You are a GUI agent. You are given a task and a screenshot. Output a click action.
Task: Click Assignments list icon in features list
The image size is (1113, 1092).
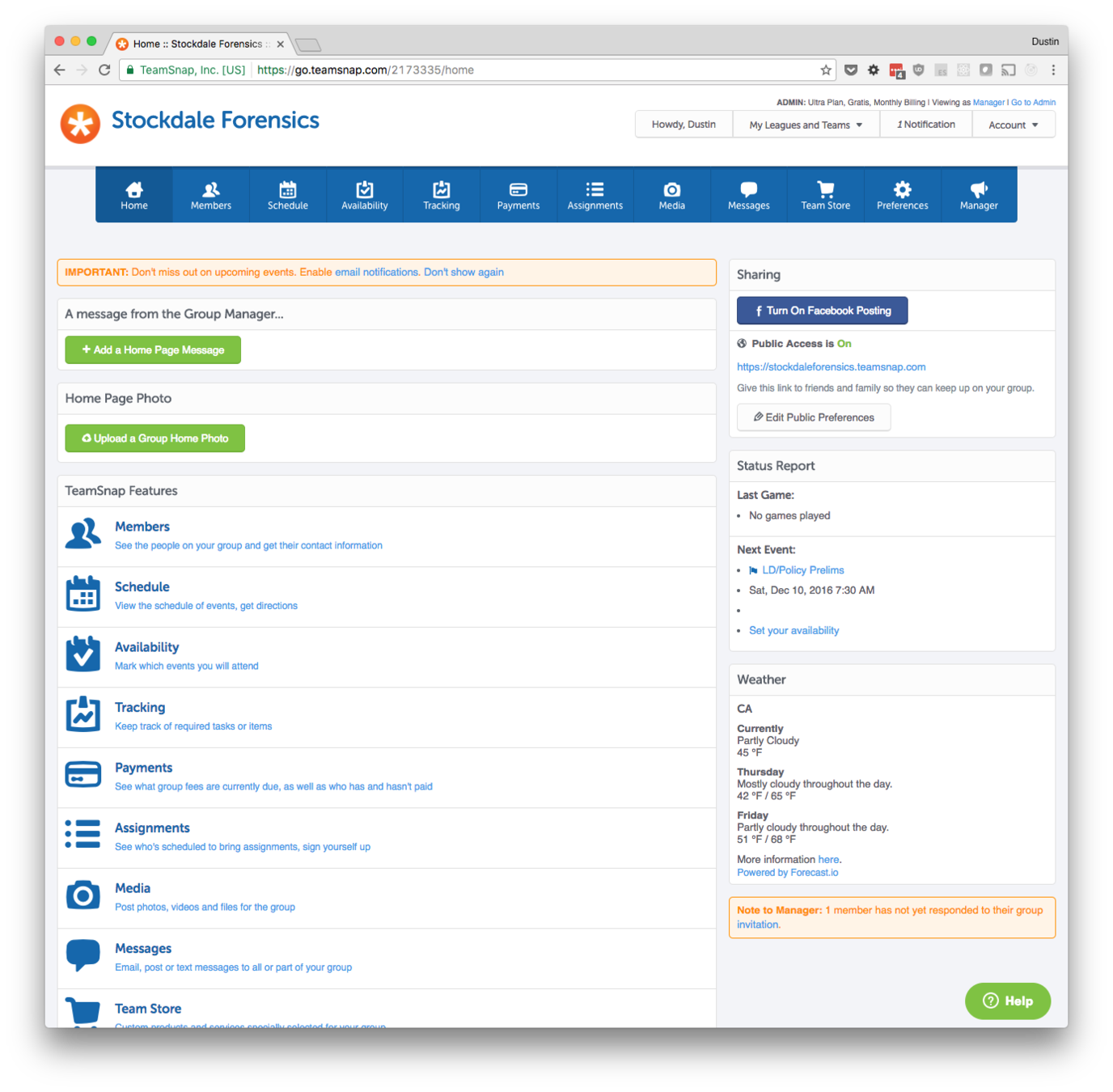point(83,834)
